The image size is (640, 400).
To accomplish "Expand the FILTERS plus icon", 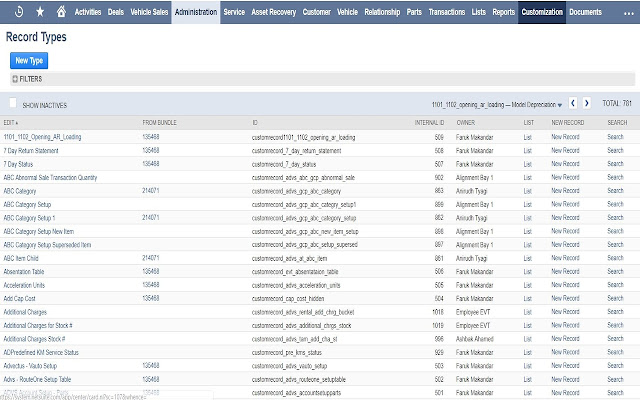I will [x=15, y=79].
